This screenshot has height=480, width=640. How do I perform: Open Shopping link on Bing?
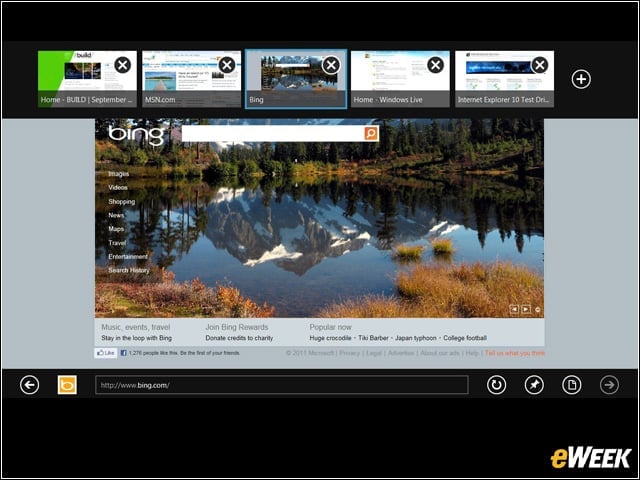(122, 202)
